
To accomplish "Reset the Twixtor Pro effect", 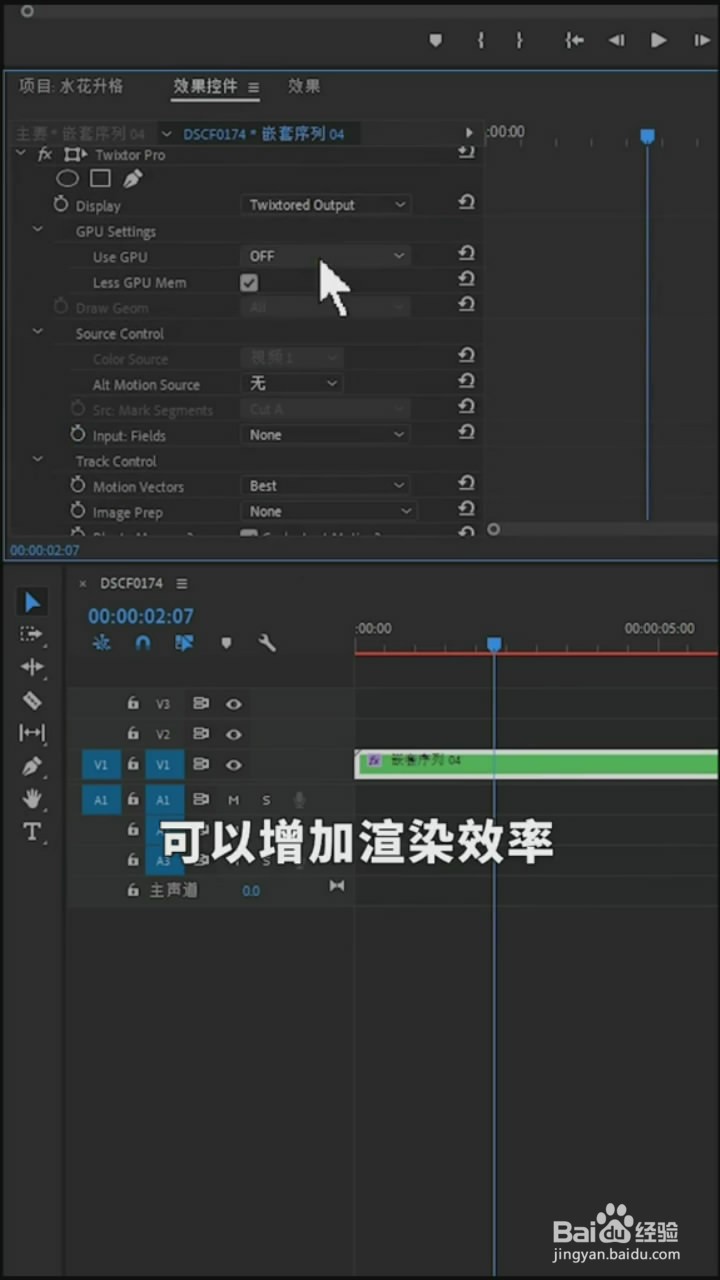I will [466, 152].
